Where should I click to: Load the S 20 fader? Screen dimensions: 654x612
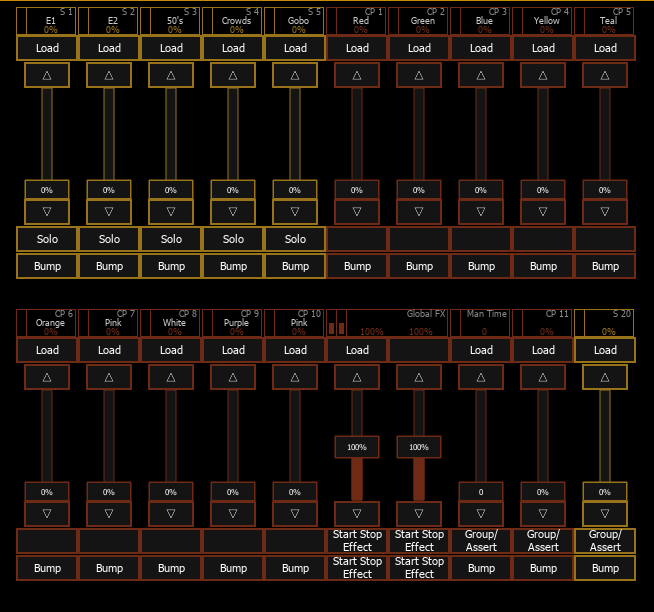(605, 350)
